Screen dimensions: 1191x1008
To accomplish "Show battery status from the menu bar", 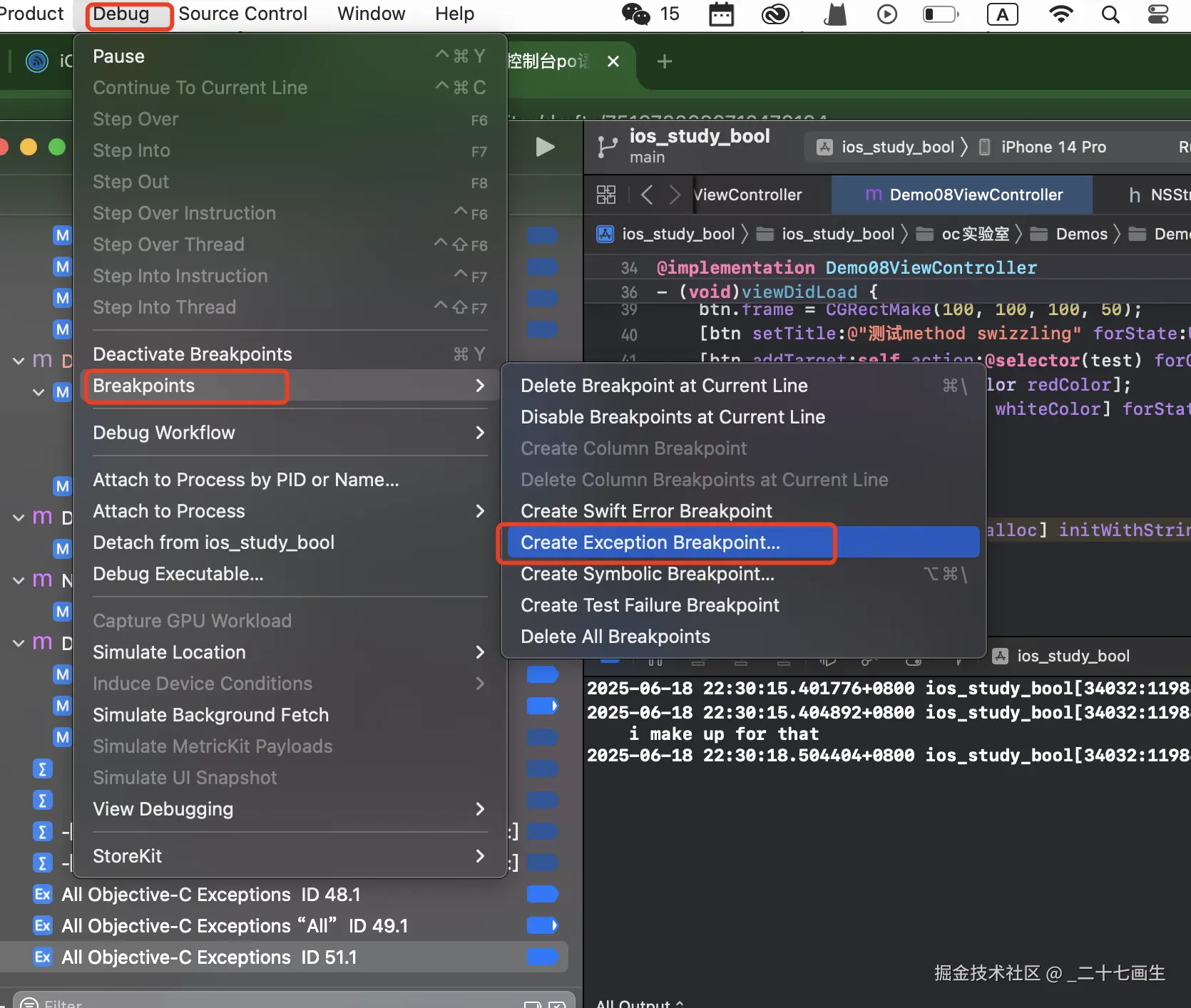I will [x=941, y=14].
